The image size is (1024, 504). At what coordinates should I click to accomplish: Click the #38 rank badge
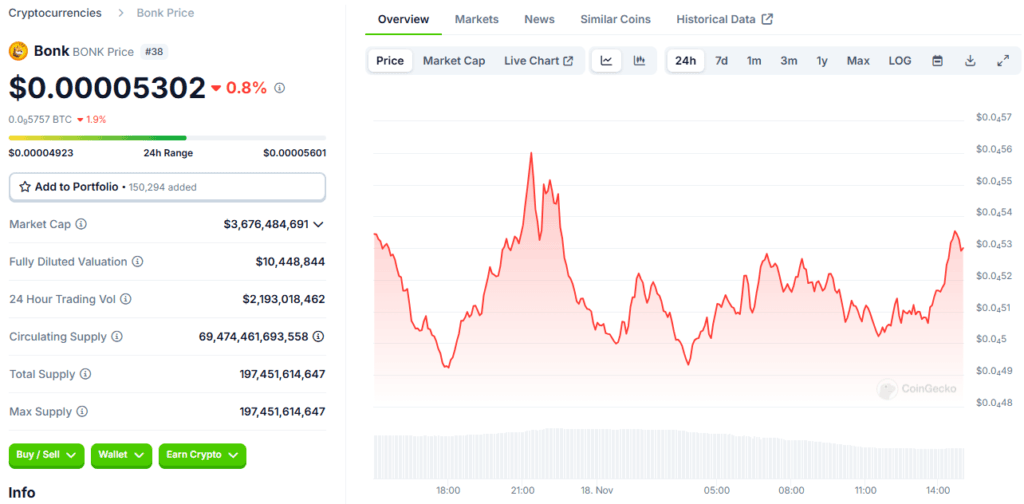point(154,52)
